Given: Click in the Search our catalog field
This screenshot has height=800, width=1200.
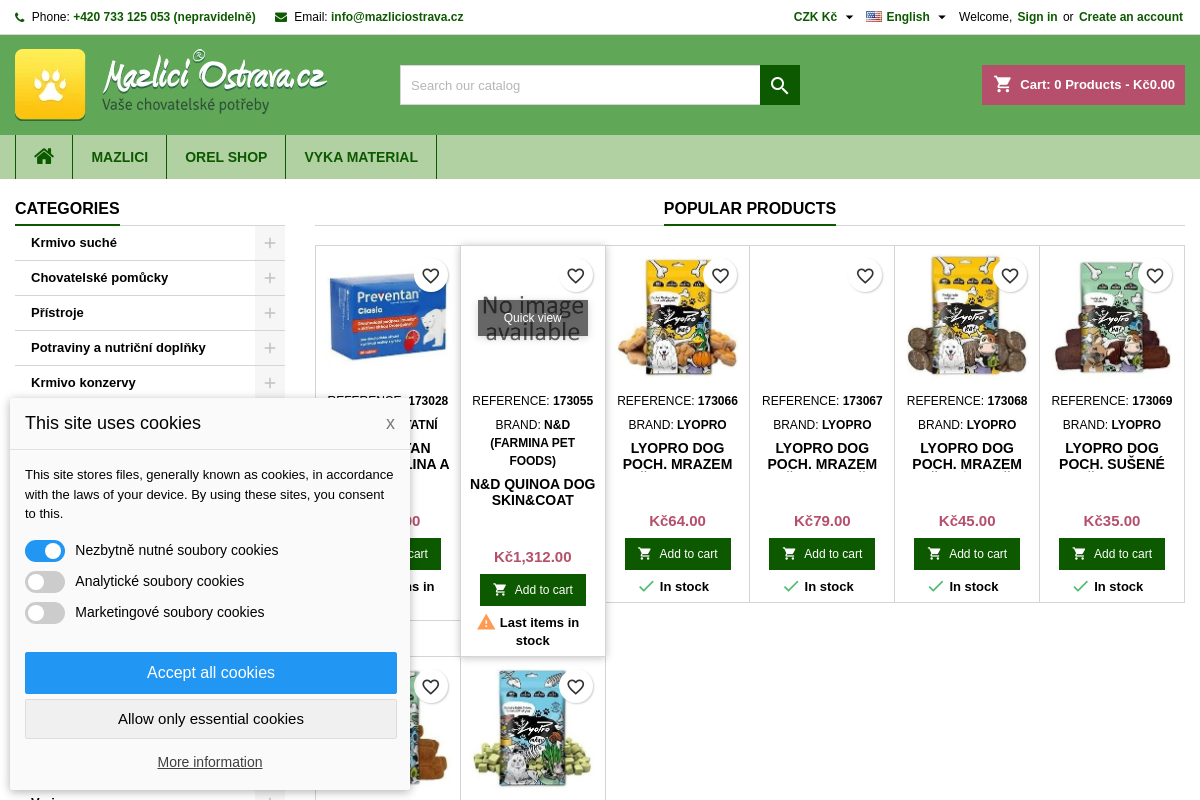Looking at the screenshot, I should (580, 85).
